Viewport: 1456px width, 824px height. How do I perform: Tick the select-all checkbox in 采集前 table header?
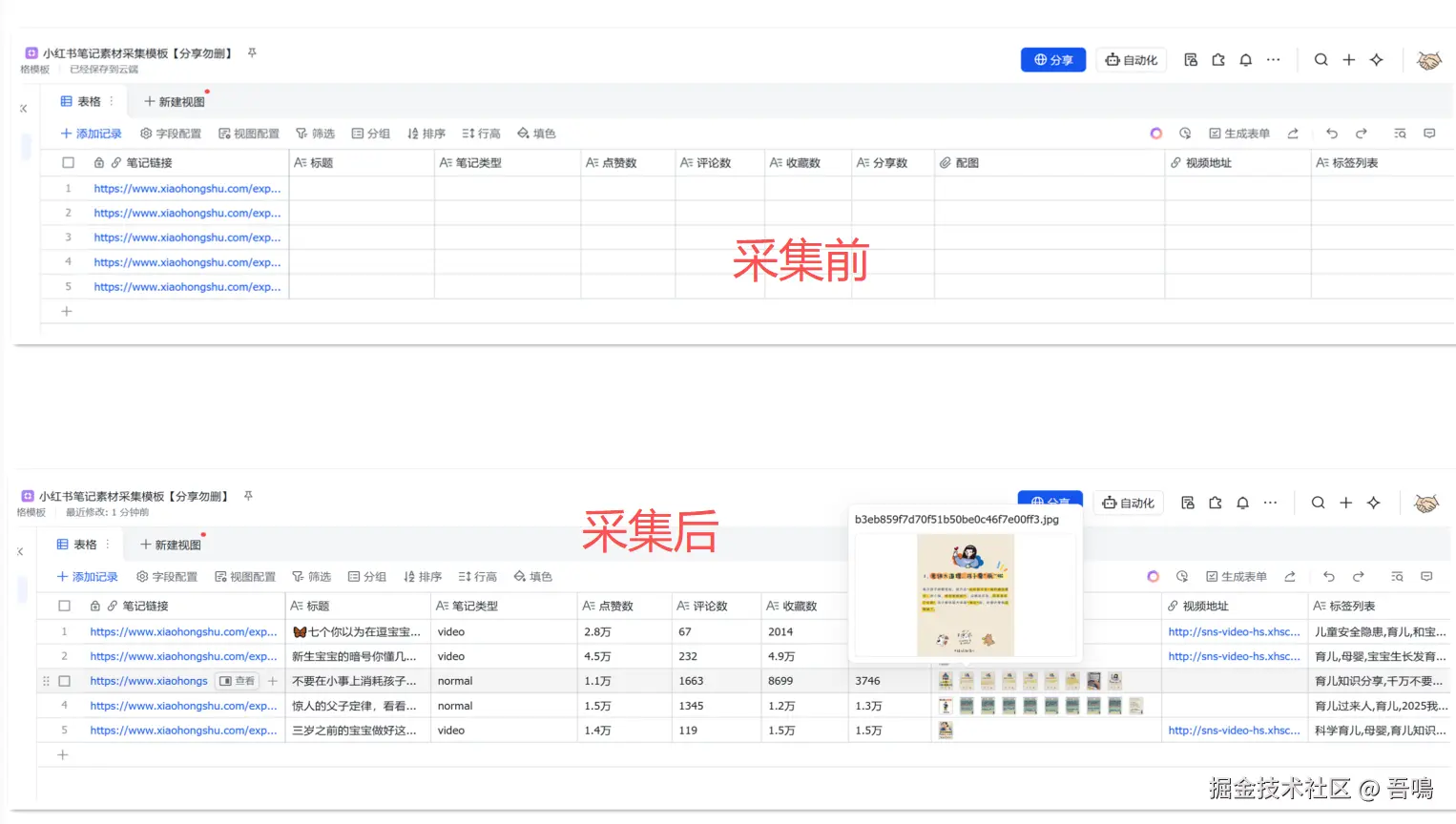pyautogui.click(x=69, y=163)
